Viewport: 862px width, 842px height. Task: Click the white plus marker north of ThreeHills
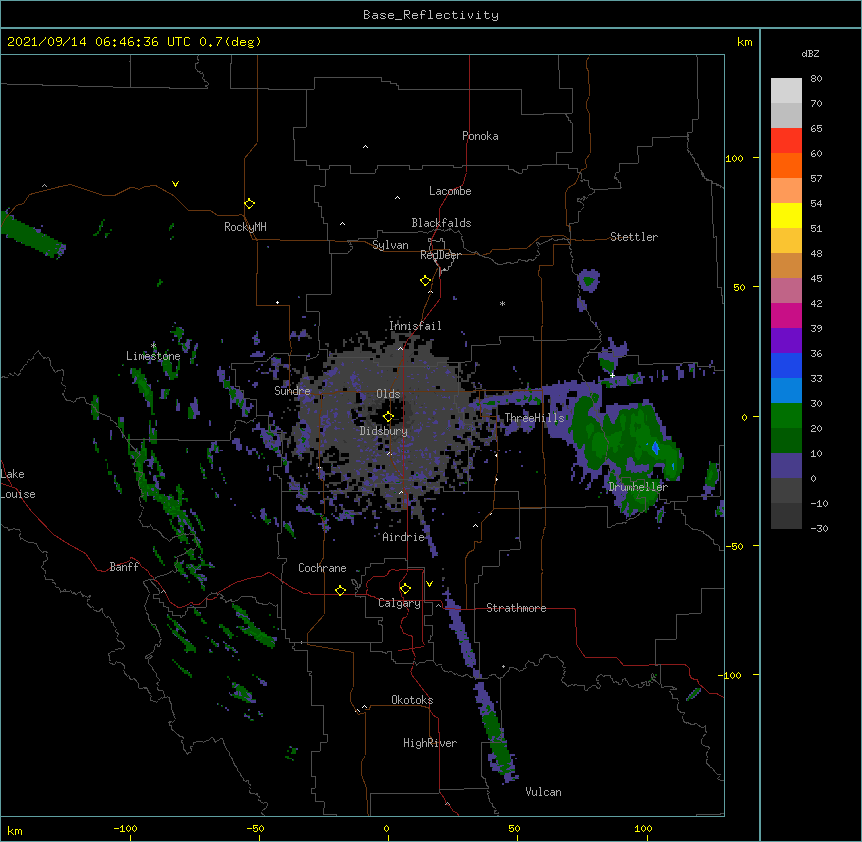(612, 375)
